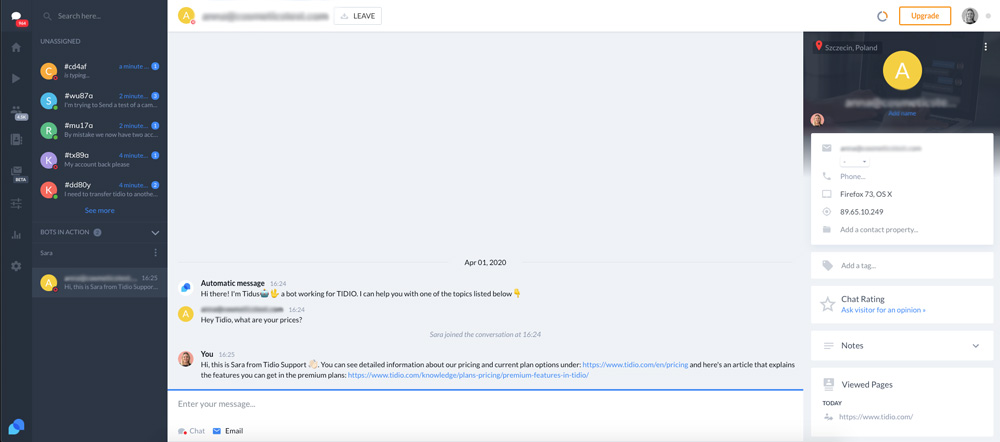The image size is (1000, 442).
Task: Click Add name under visitor email
Action: click(902, 114)
